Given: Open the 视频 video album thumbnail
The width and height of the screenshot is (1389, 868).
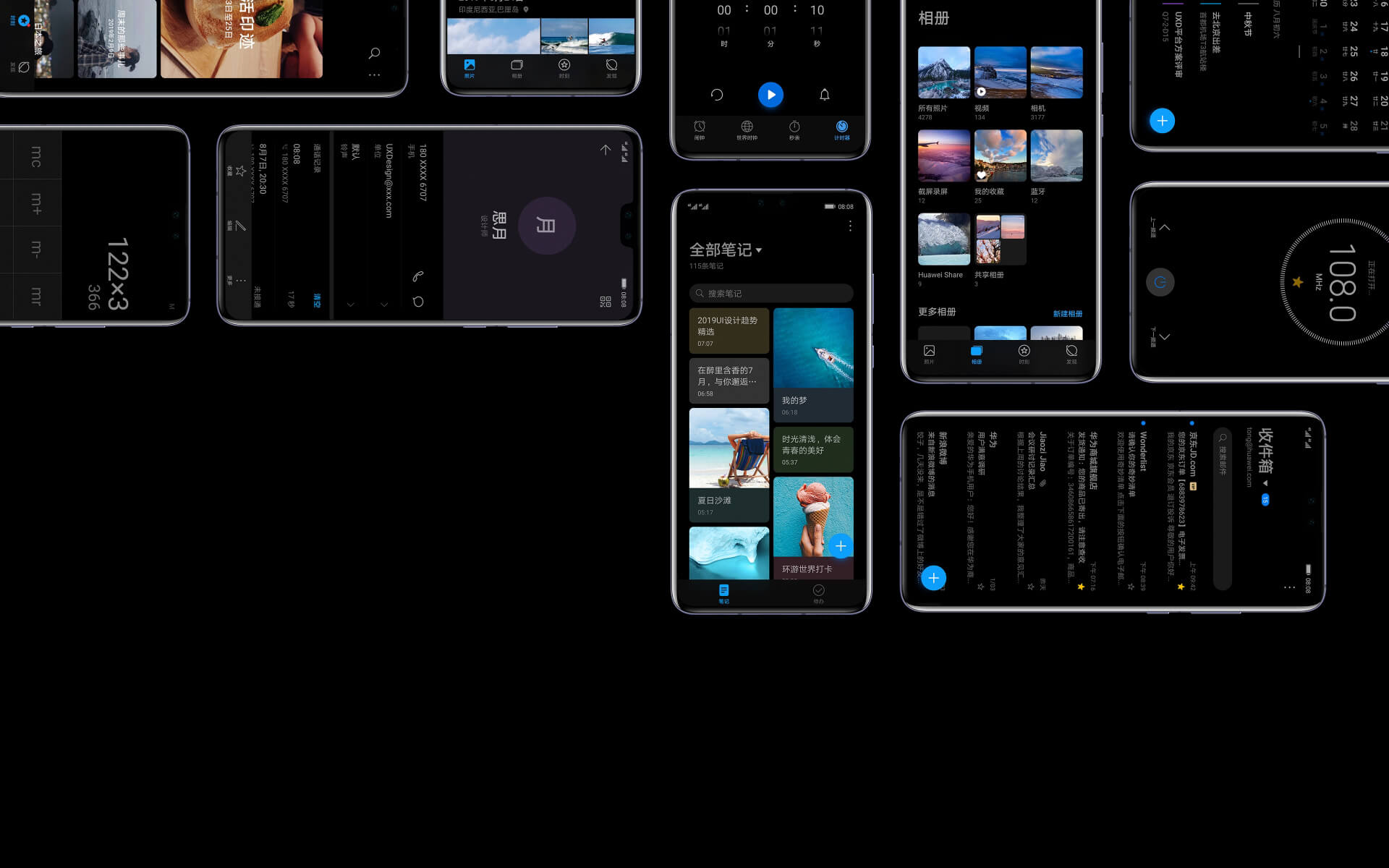Looking at the screenshot, I should (1001, 72).
